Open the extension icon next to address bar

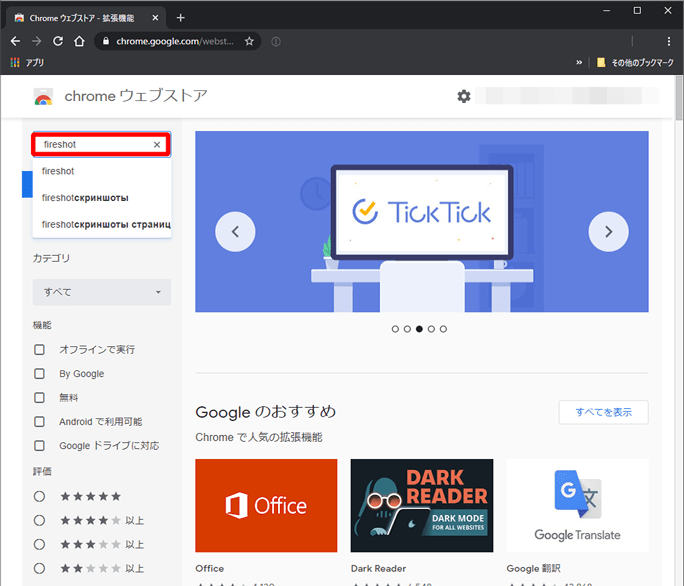click(x=276, y=41)
